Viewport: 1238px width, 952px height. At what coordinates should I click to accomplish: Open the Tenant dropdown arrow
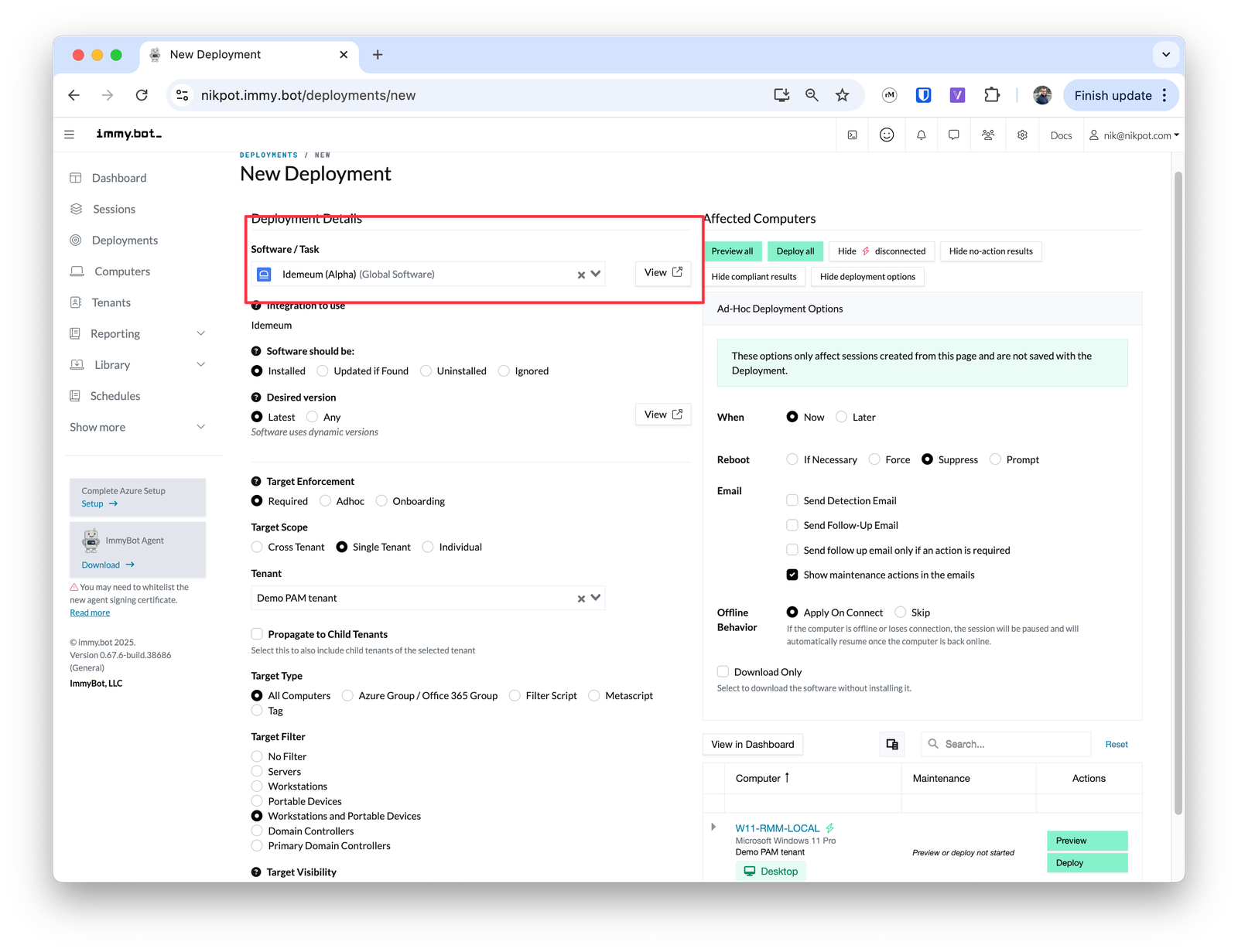(596, 598)
